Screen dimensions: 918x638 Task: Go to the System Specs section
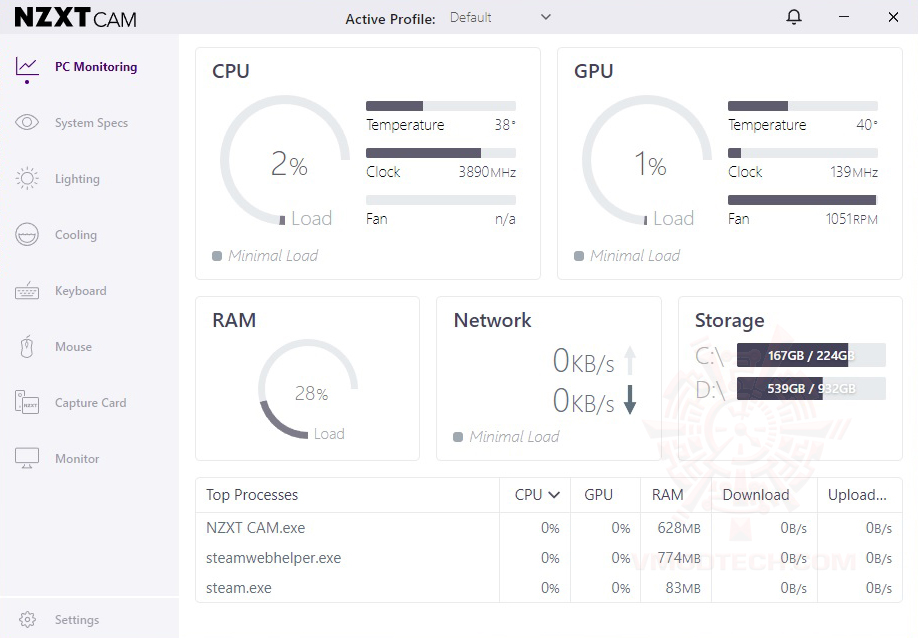[x=91, y=123]
